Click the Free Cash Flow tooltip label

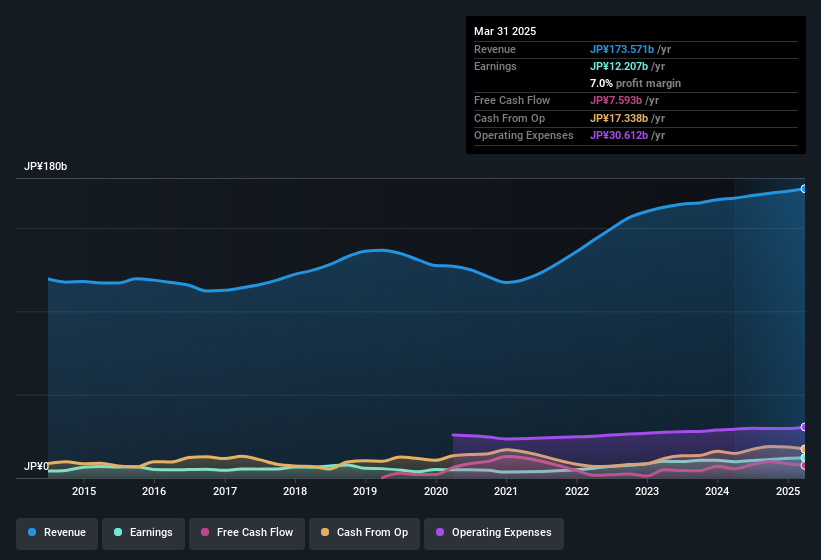point(512,100)
